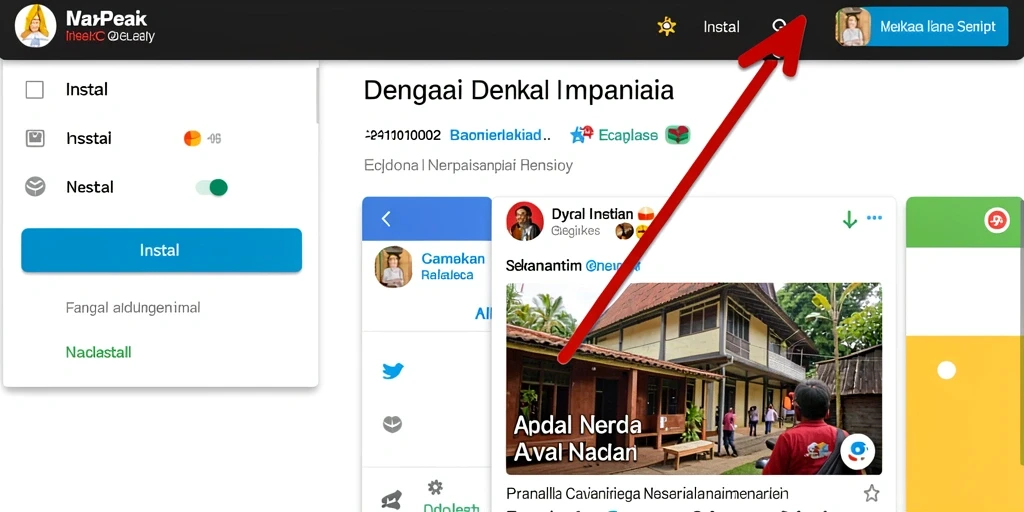Click the search icon in top bar
The width and height of the screenshot is (1024, 512).
pos(778,26)
